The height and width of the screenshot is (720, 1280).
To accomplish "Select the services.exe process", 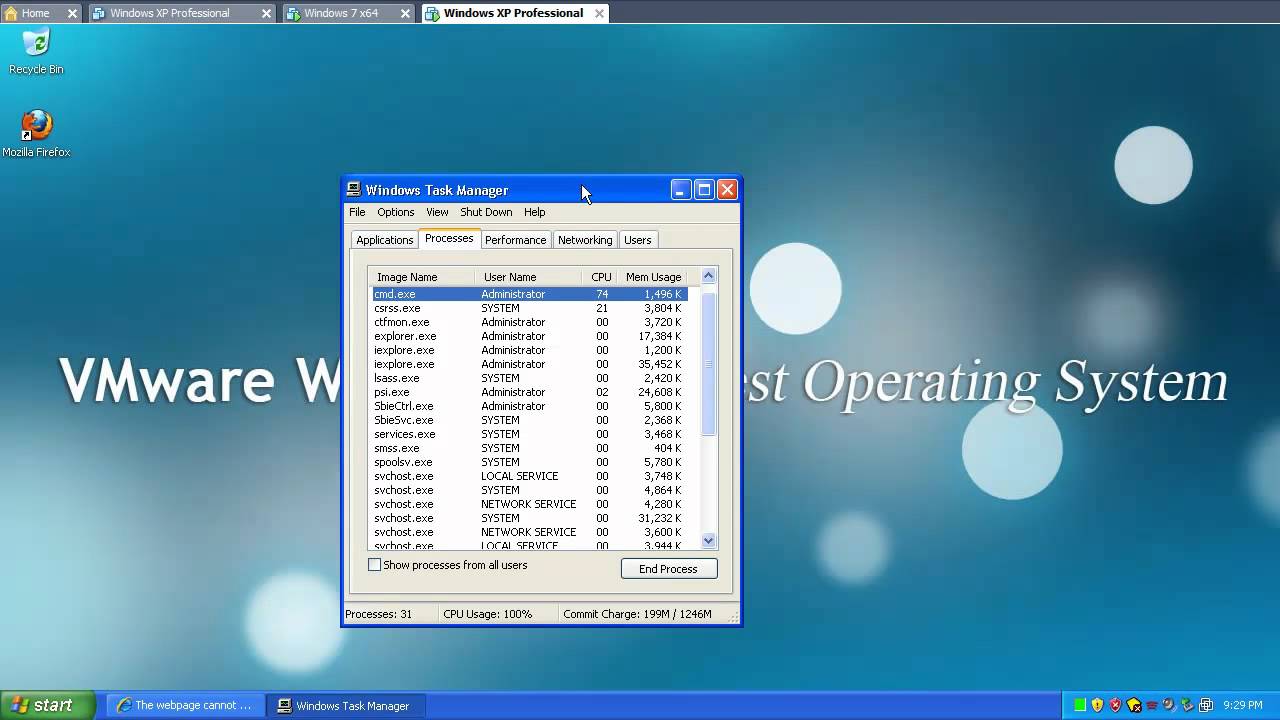I will pyautogui.click(x=530, y=434).
